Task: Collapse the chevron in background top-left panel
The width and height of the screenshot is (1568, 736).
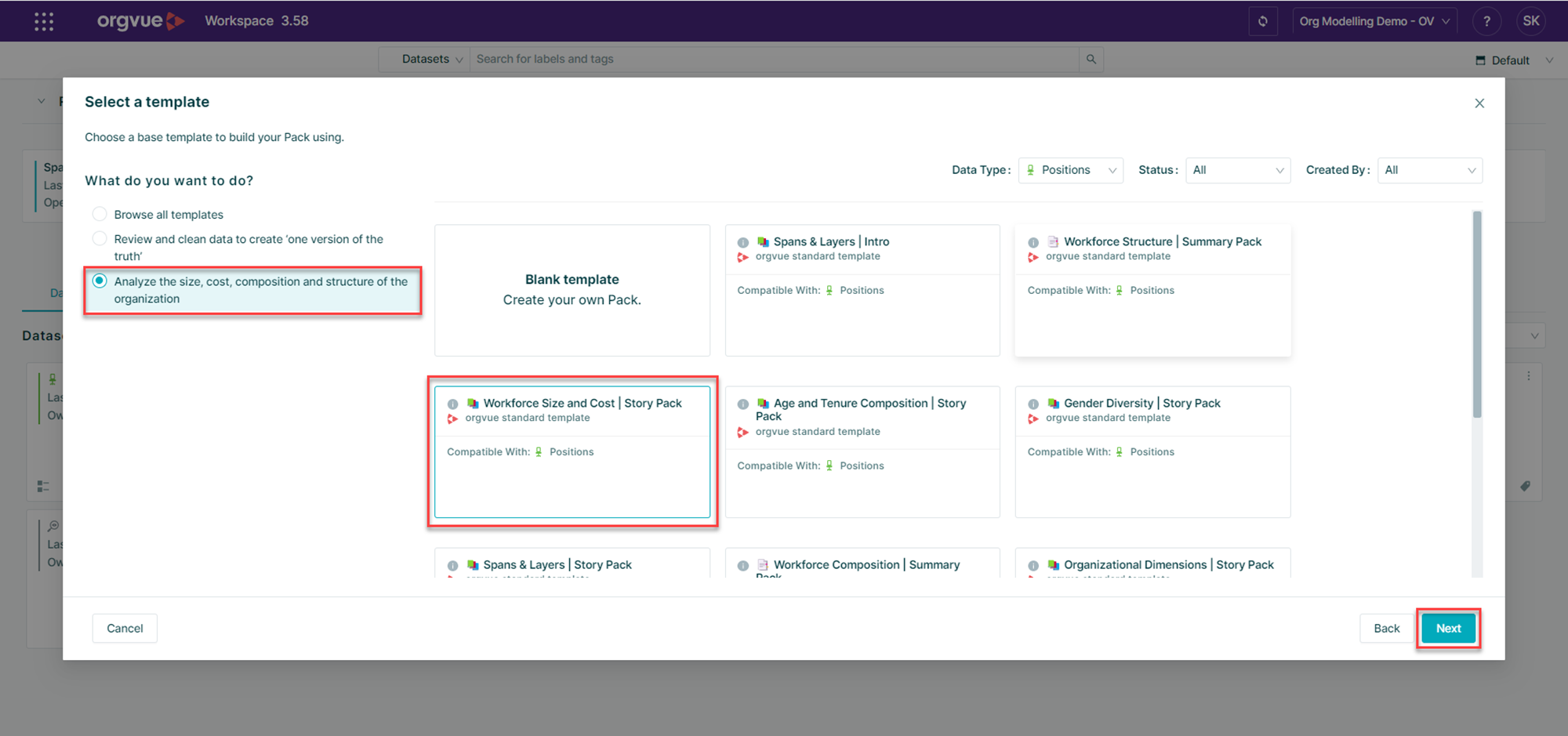Action: [x=42, y=101]
